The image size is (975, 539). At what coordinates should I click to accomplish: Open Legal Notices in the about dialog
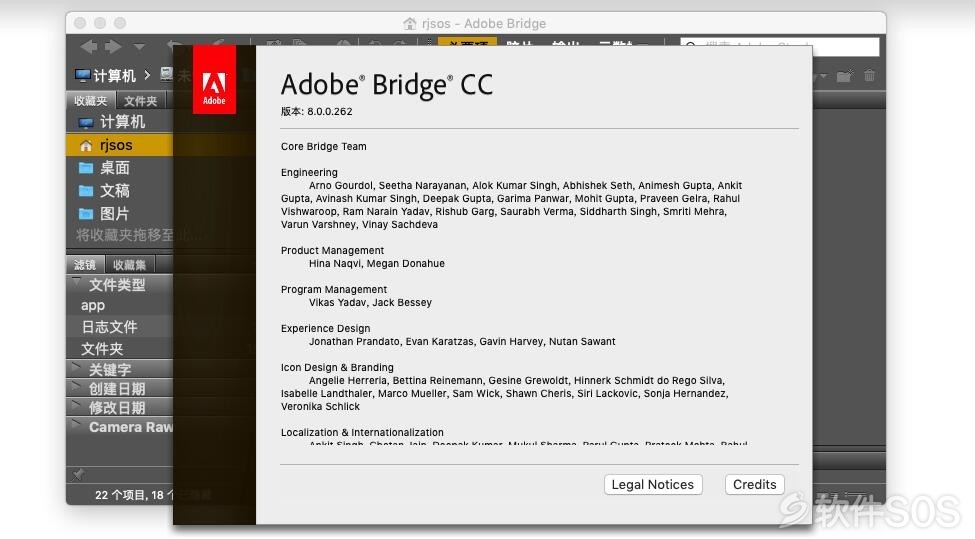tap(653, 485)
